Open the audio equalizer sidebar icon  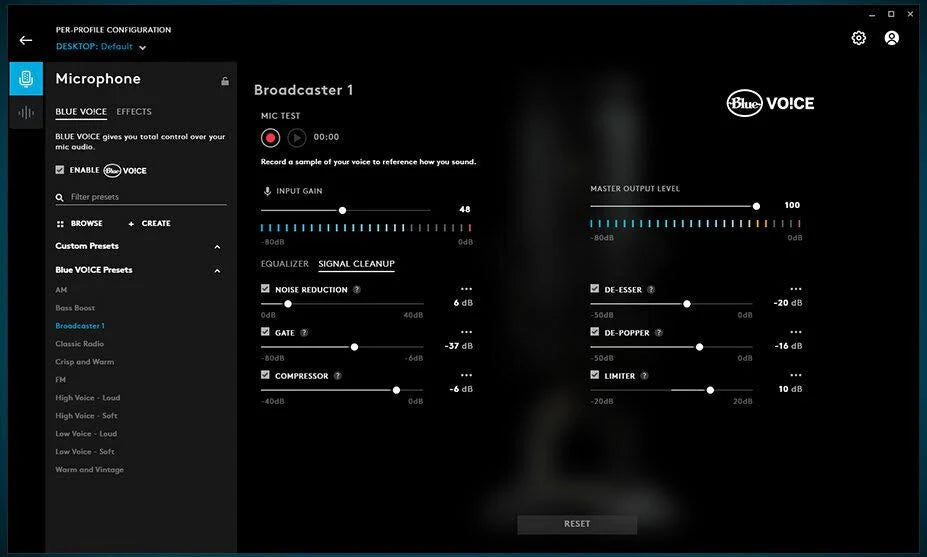click(x=26, y=113)
